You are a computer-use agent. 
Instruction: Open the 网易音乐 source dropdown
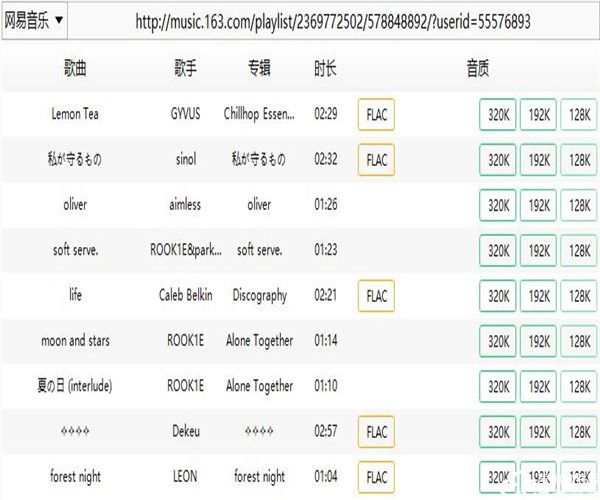(x=35, y=19)
